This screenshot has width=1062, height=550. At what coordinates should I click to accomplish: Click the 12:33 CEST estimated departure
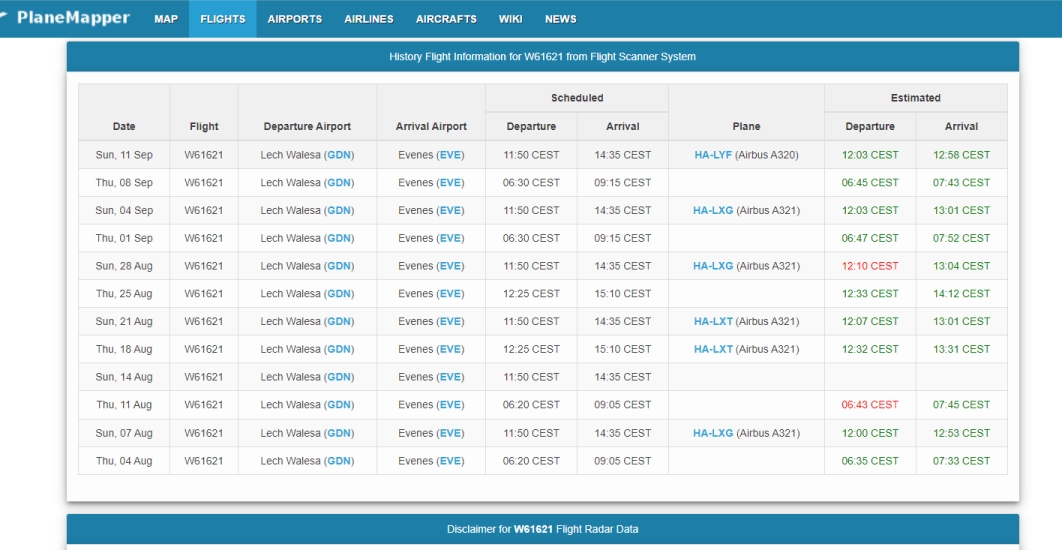870,294
